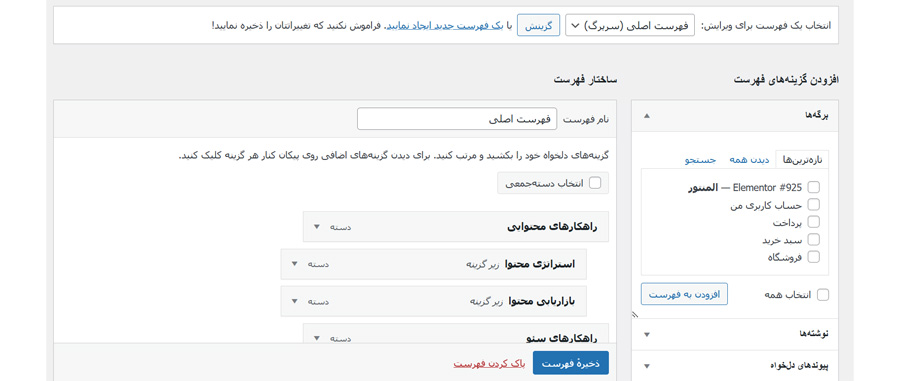Screen dimensions: 900x381
Task: Collapse the برگه‌ها panel arrow
Action: (647, 116)
